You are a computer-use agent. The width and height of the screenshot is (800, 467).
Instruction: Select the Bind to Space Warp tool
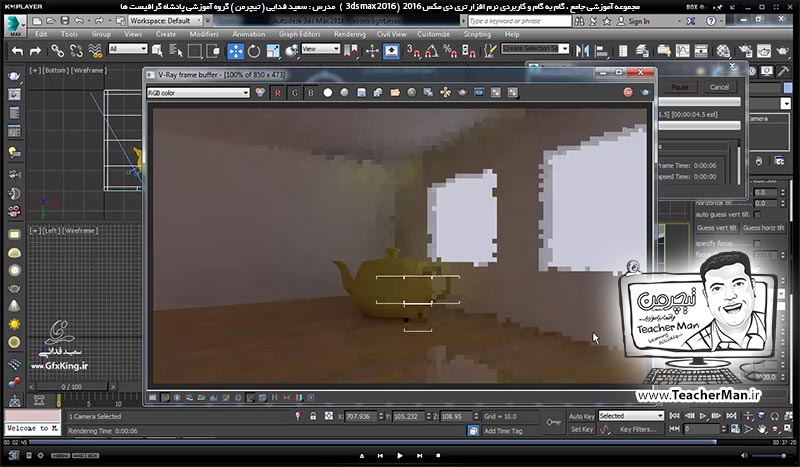click(95, 51)
